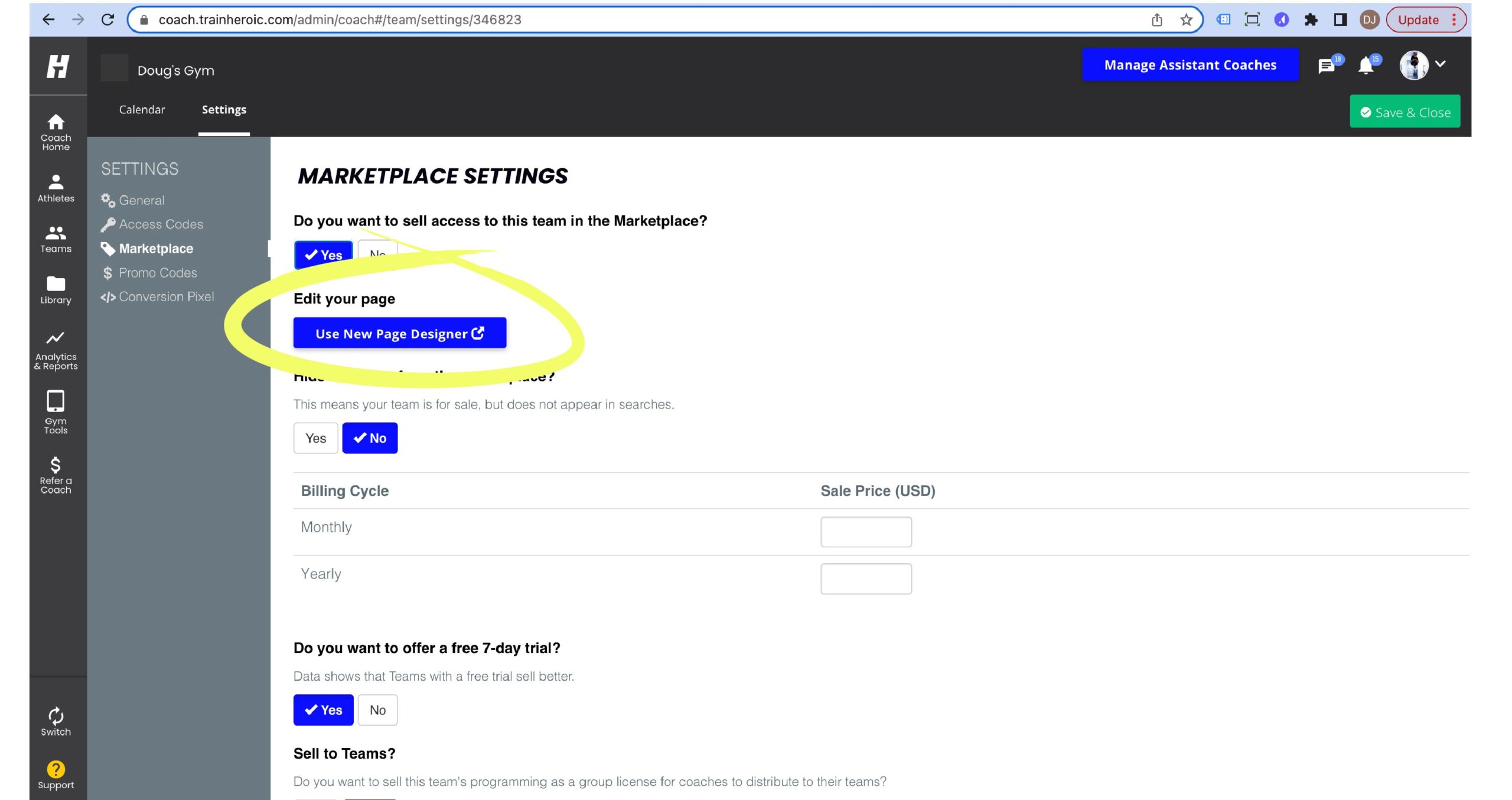Select the Settings tab
Screen dimensions: 1512x800
tap(224, 109)
